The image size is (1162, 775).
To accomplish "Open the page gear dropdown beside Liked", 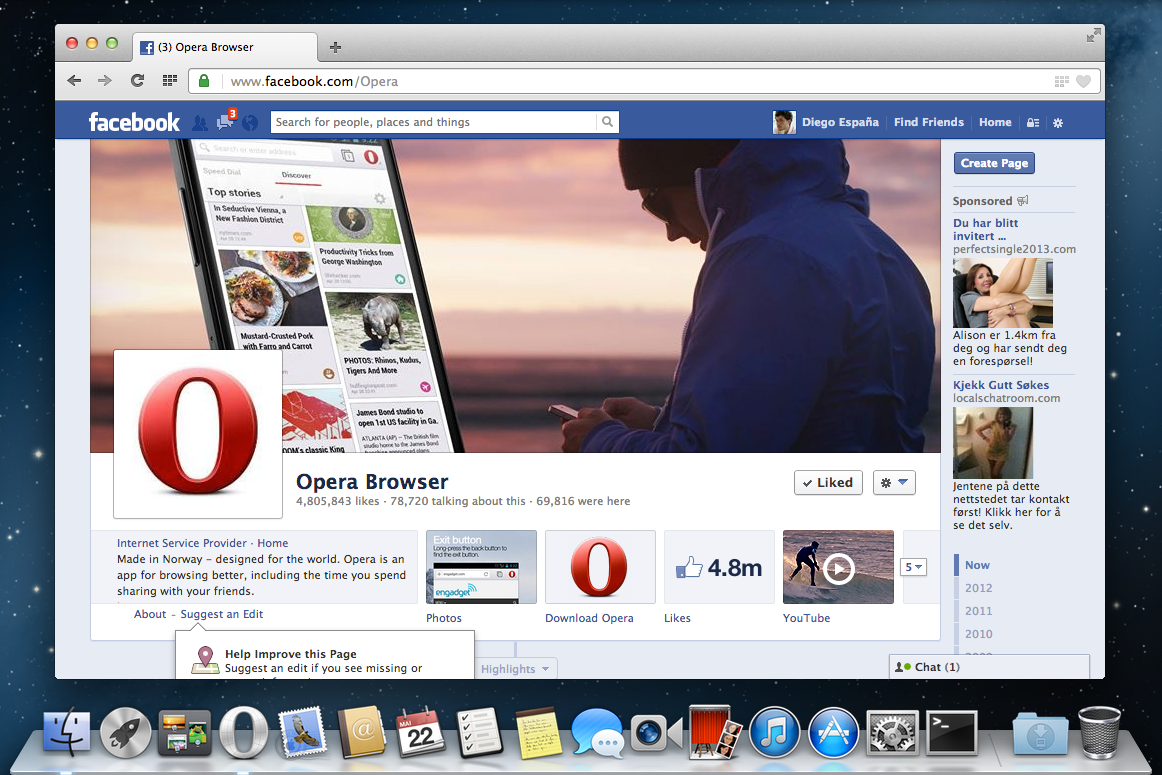I will [x=894, y=482].
